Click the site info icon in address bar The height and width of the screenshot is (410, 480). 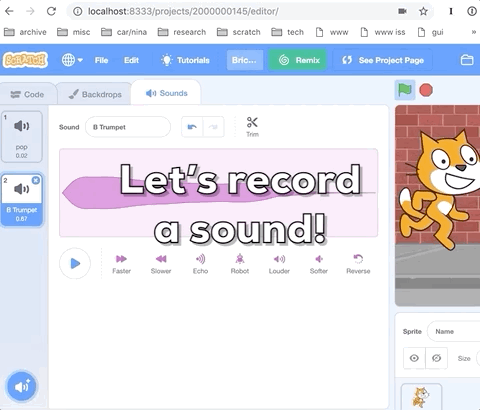(x=78, y=11)
